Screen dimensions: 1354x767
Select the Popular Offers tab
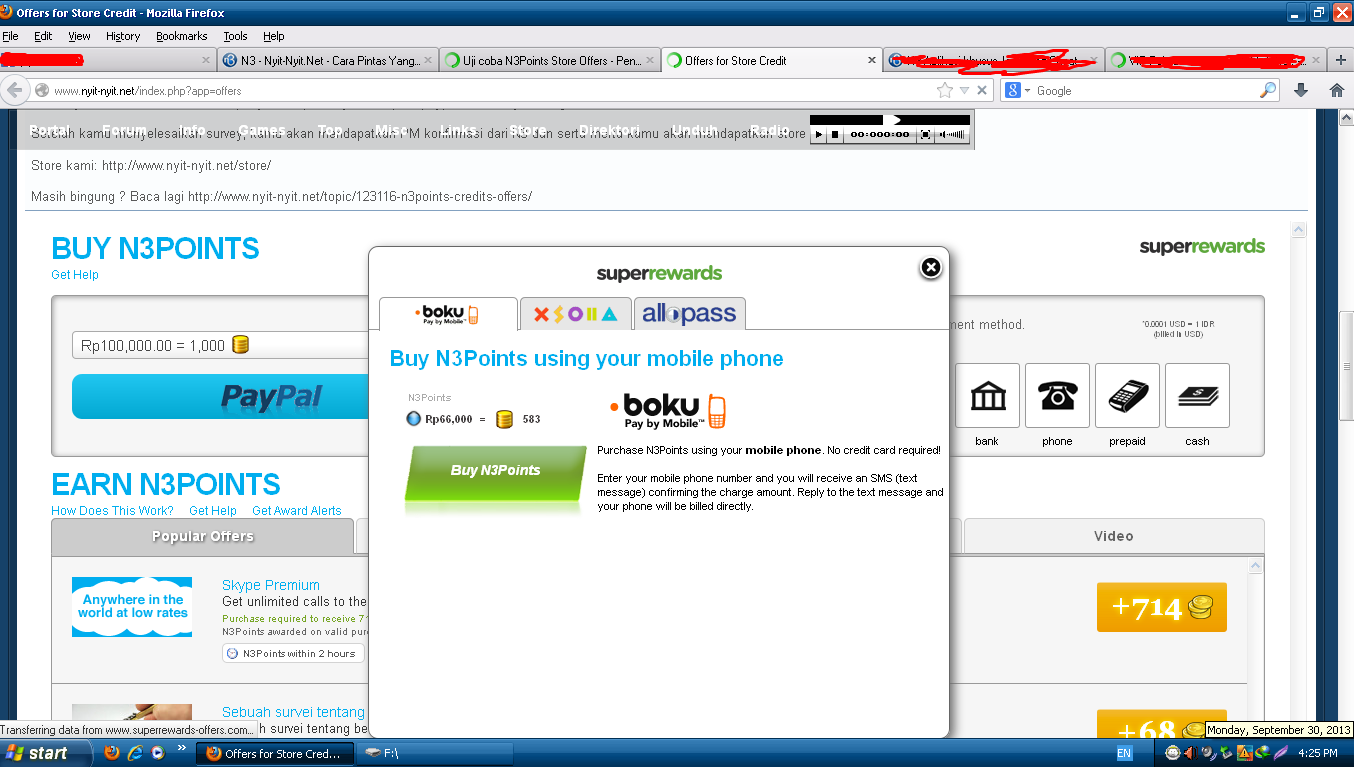[203, 536]
